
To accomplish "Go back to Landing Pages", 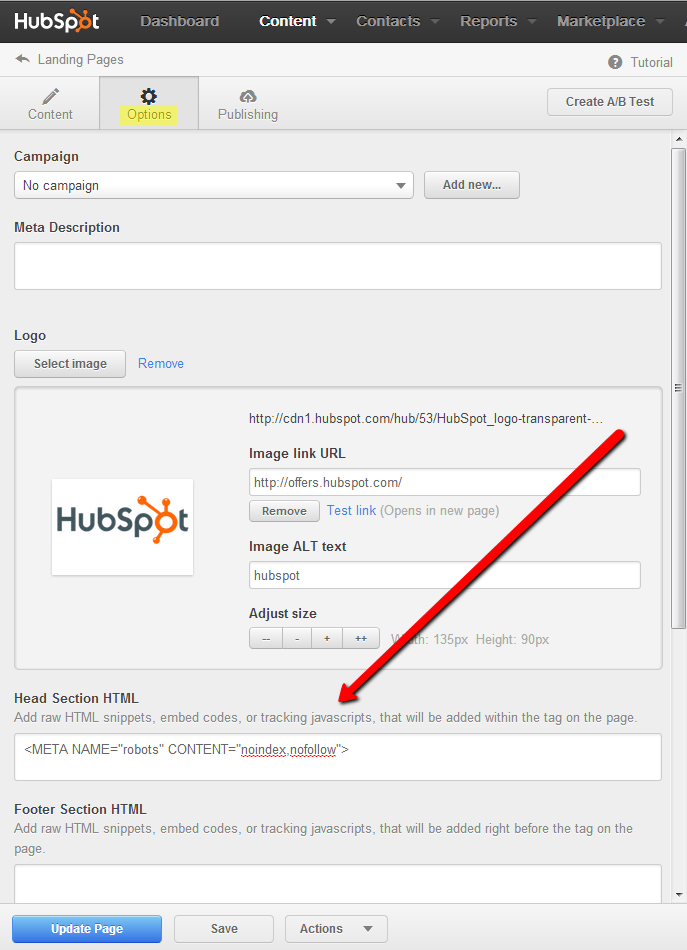I will pyautogui.click(x=81, y=59).
